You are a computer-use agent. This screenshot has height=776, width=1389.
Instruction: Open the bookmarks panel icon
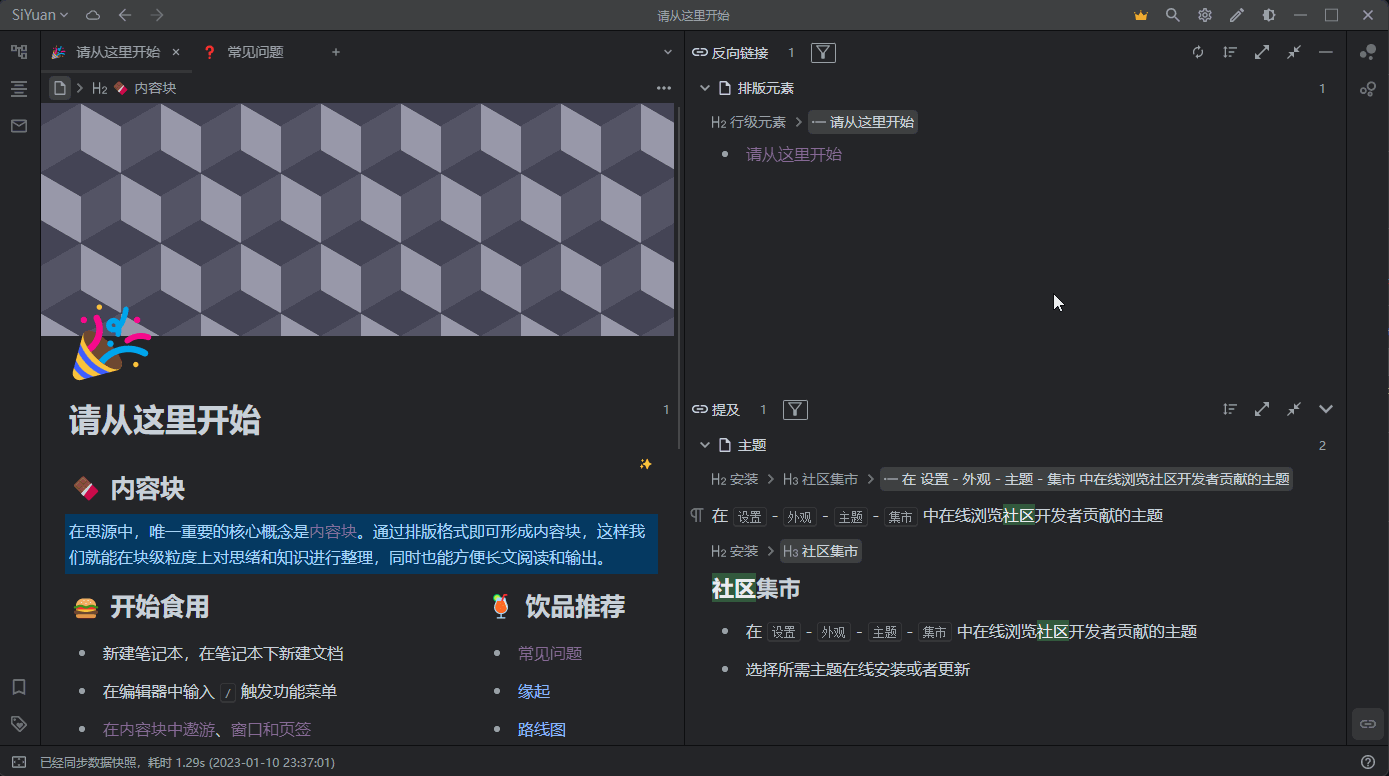[x=19, y=687]
